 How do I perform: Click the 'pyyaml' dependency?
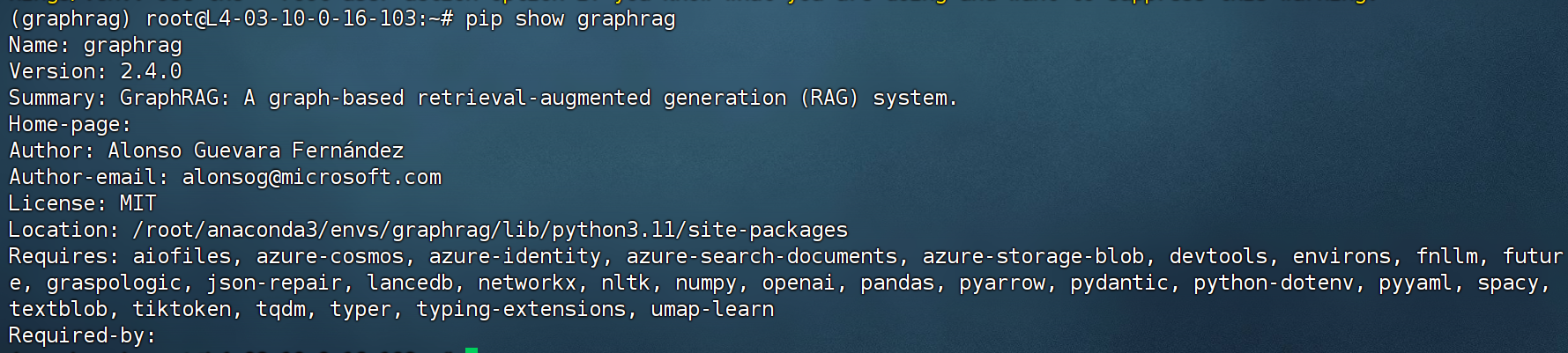pyautogui.click(x=1416, y=283)
